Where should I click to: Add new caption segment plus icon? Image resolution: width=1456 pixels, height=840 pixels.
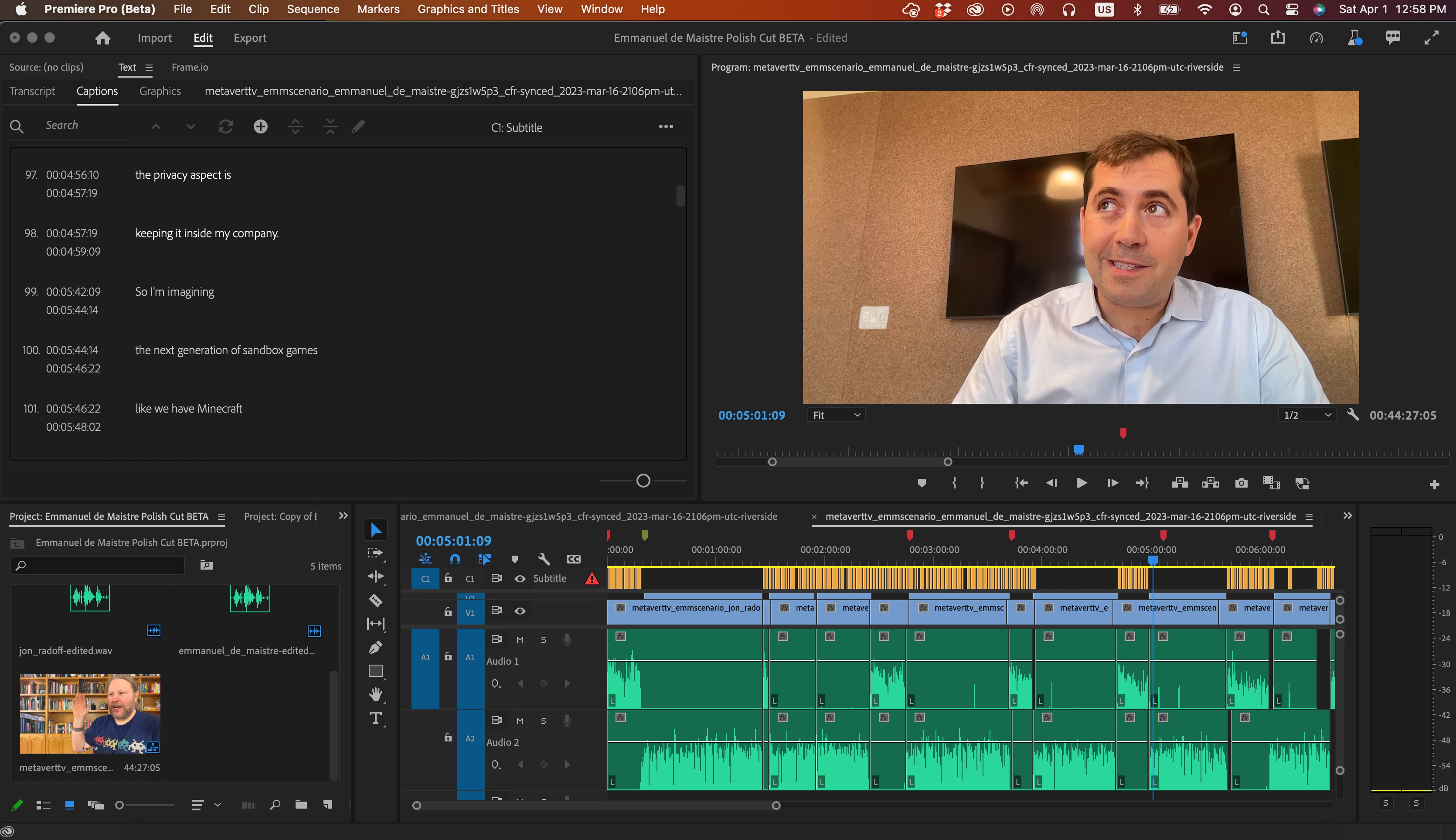261,126
